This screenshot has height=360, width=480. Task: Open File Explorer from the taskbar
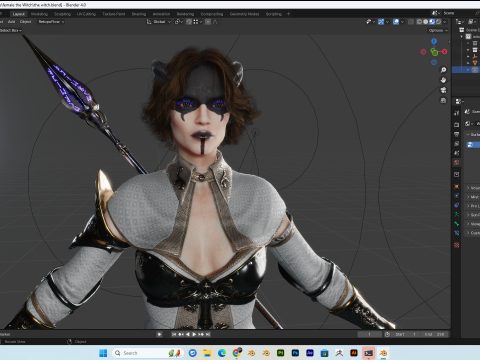tap(207, 353)
